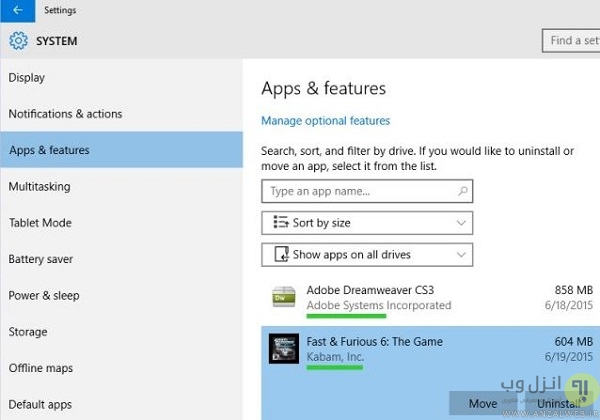Image resolution: width=600 pixels, height=420 pixels.
Task: Click the drive icon in the drives filter
Action: pos(279,255)
